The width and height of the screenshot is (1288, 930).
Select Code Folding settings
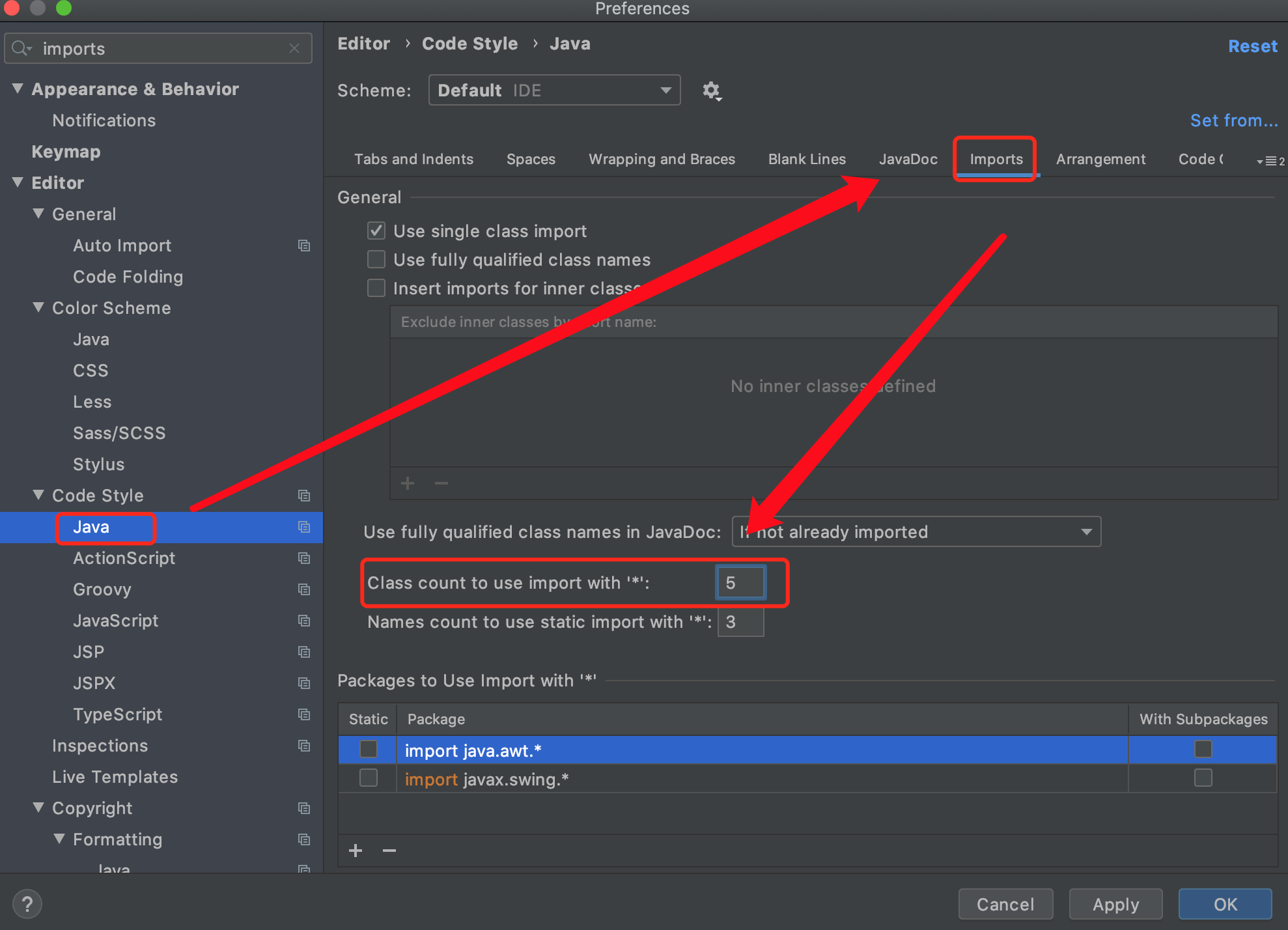[x=128, y=277]
